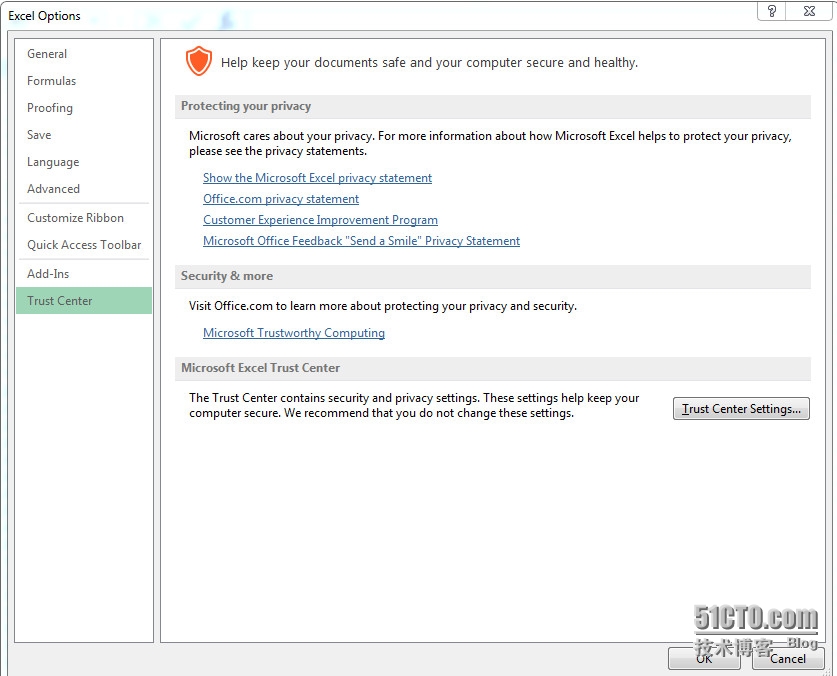The image size is (837, 676).
Task: Open Show the Microsoft Excel privacy statement link
Action: (x=317, y=178)
